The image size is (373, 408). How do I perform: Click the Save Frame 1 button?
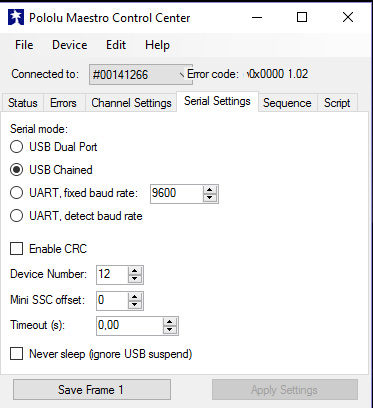point(92,389)
